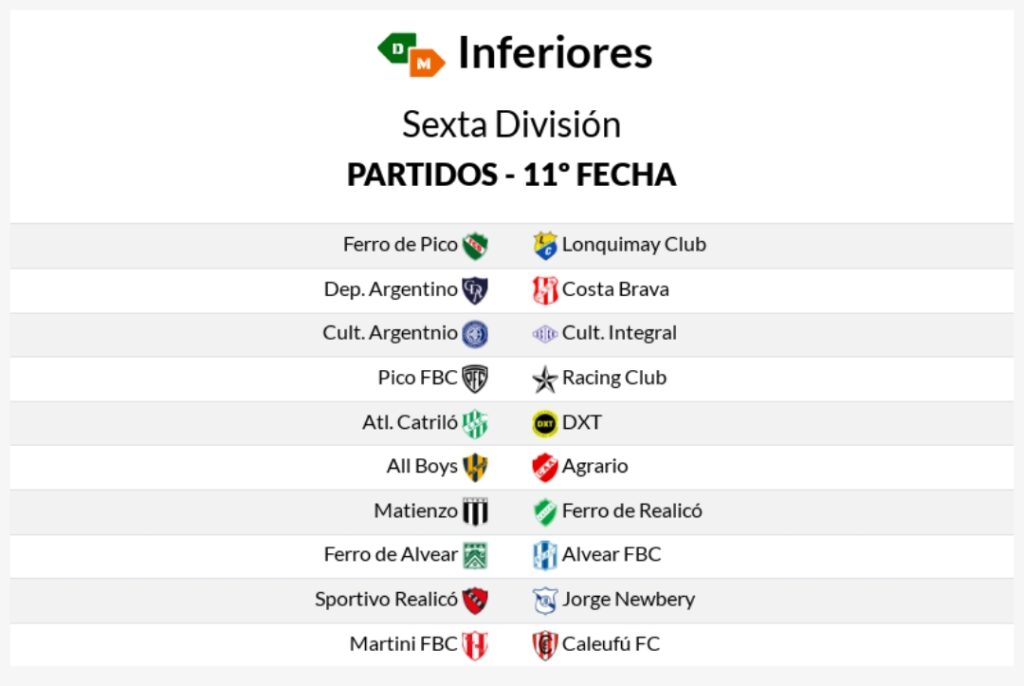Click the yellow DXT team badge
Viewport: 1024px width, 686px height.
pos(545,423)
